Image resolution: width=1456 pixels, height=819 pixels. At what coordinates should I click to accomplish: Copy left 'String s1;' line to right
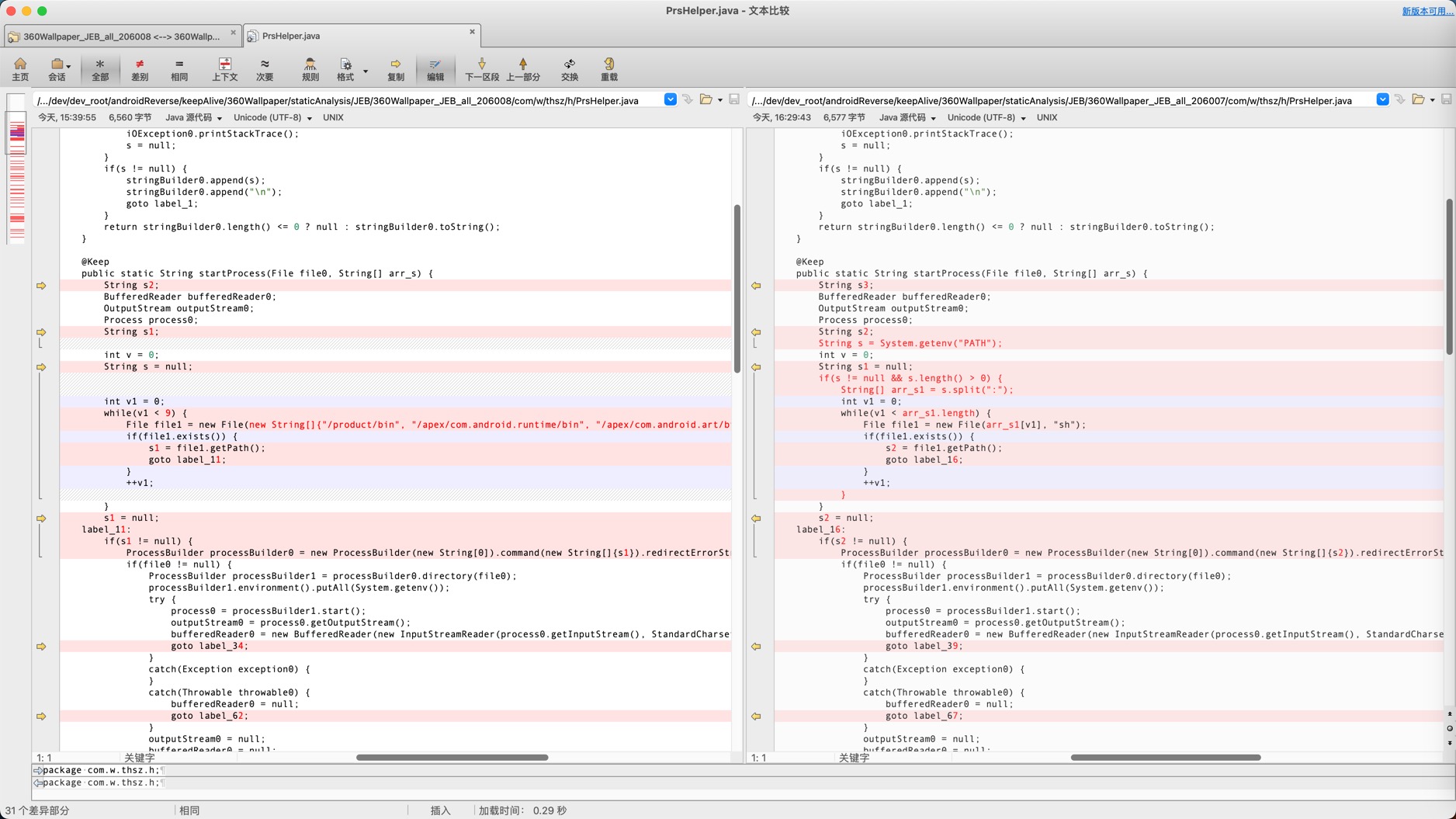pyautogui.click(x=41, y=332)
